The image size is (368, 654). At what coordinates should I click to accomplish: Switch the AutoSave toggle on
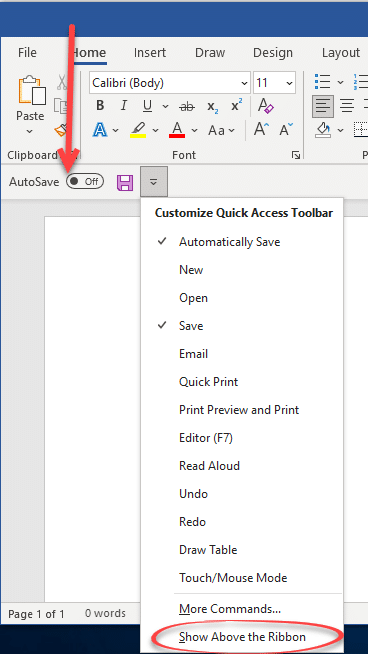coord(85,181)
